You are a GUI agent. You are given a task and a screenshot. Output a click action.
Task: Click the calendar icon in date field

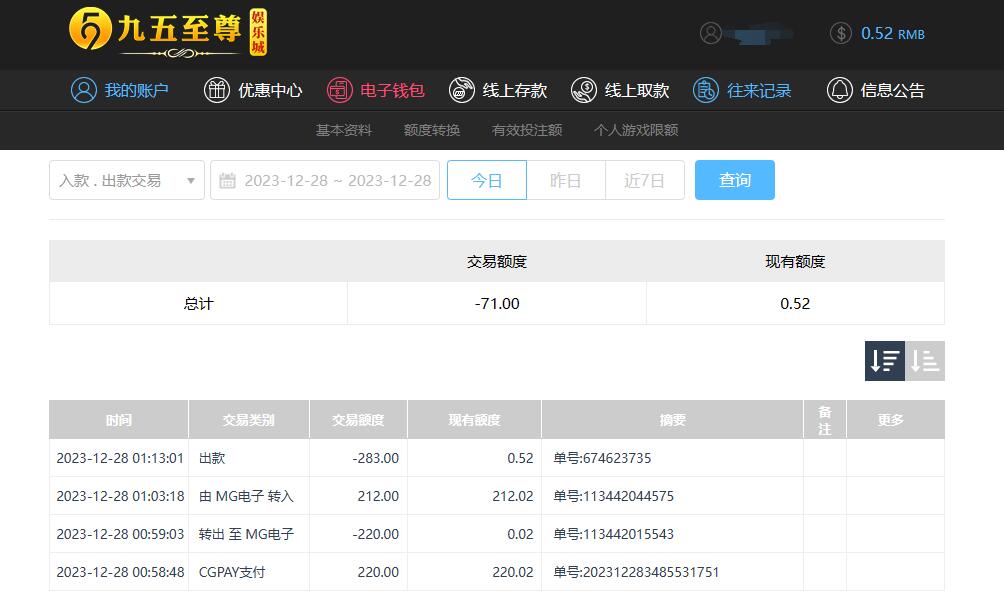227,181
